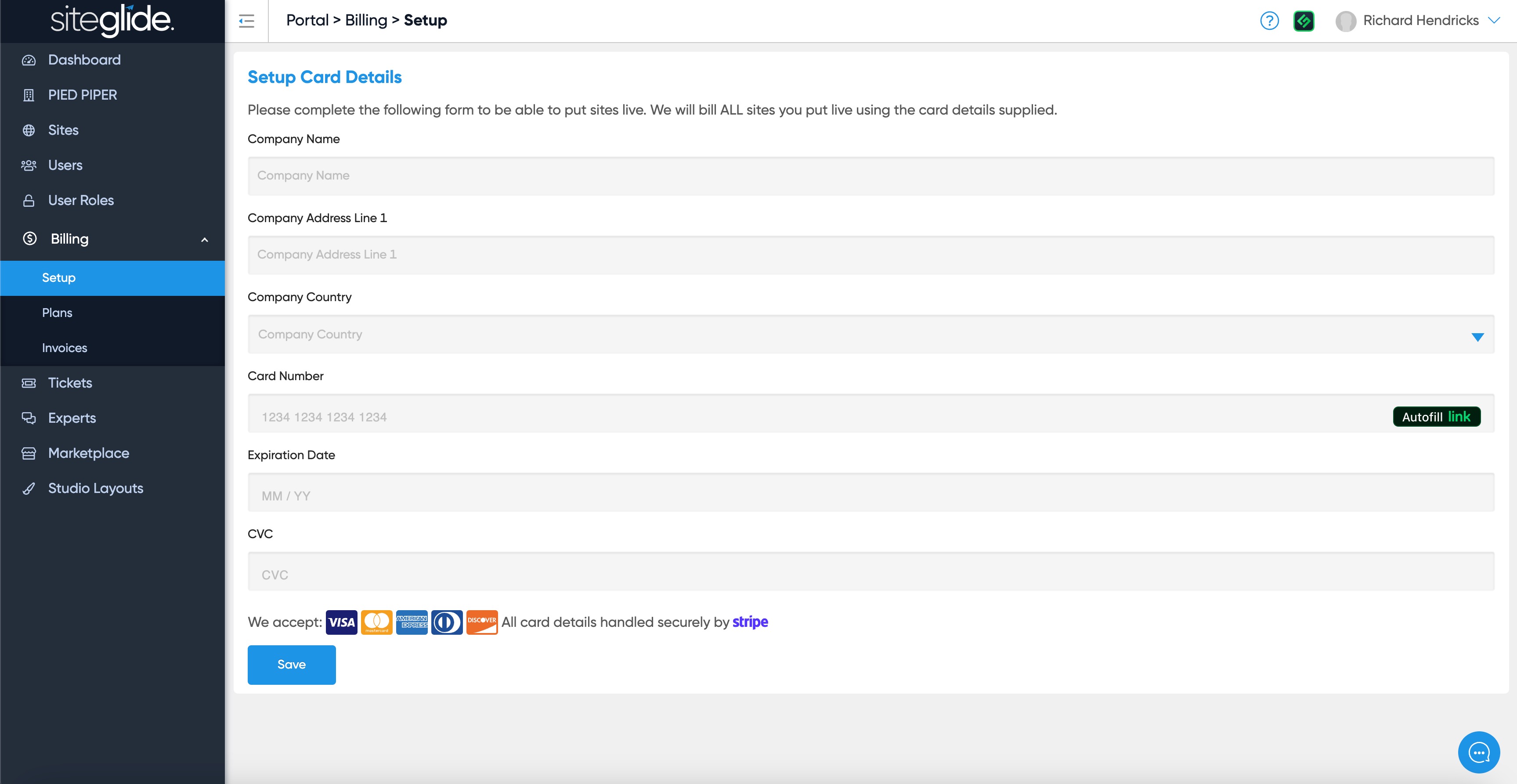1517x784 pixels.
Task: Focus the Company Name input field
Action: 870,176
